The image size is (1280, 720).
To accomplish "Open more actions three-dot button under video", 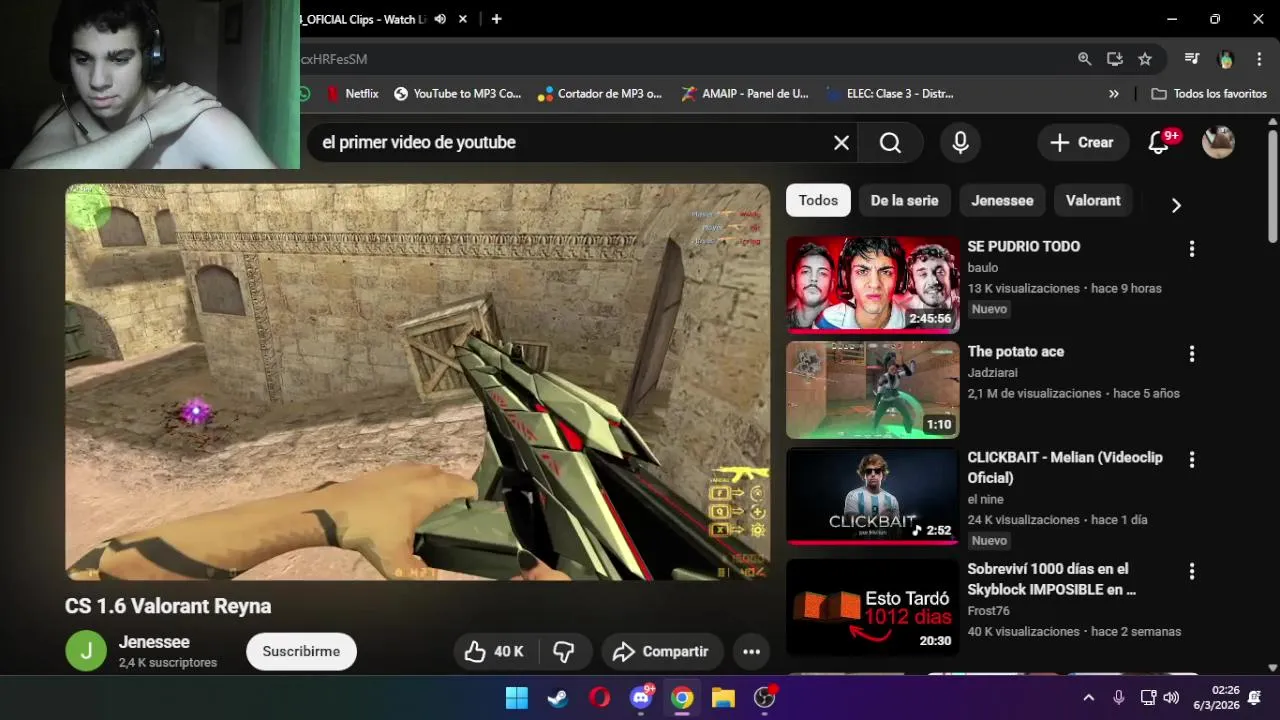I will pyautogui.click(x=752, y=652).
